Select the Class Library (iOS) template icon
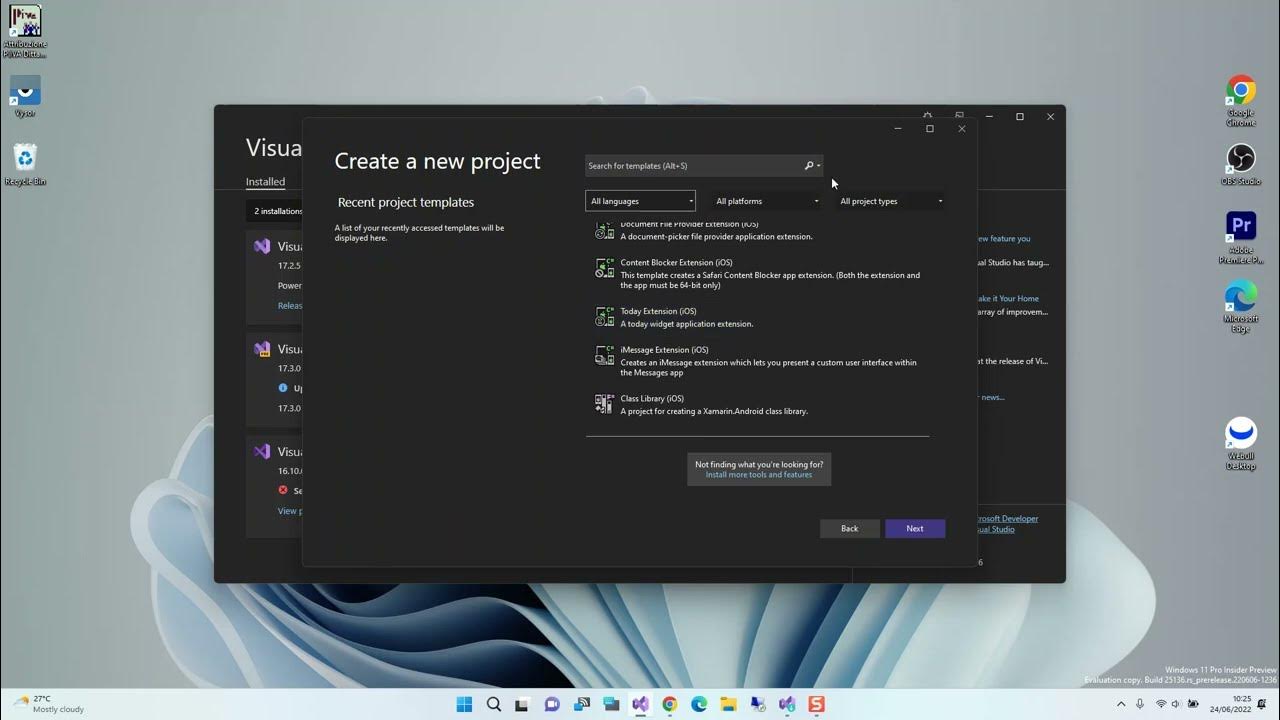The width and height of the screenshot is (1280, 720). (605, 404)
